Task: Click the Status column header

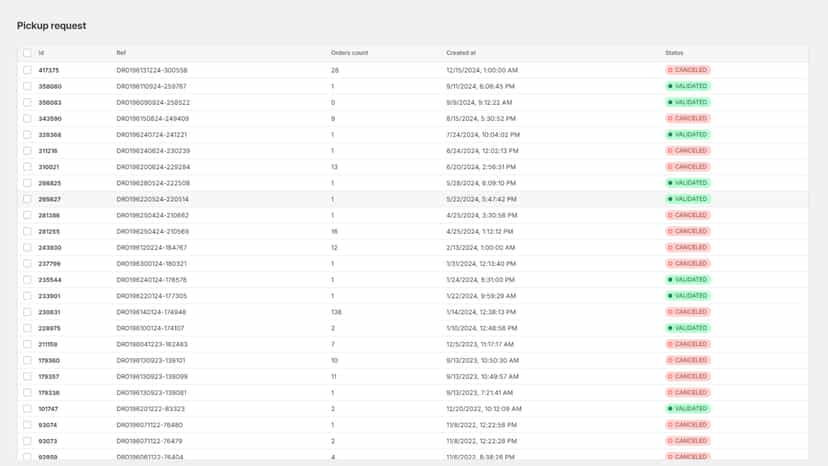Action: 674,53
